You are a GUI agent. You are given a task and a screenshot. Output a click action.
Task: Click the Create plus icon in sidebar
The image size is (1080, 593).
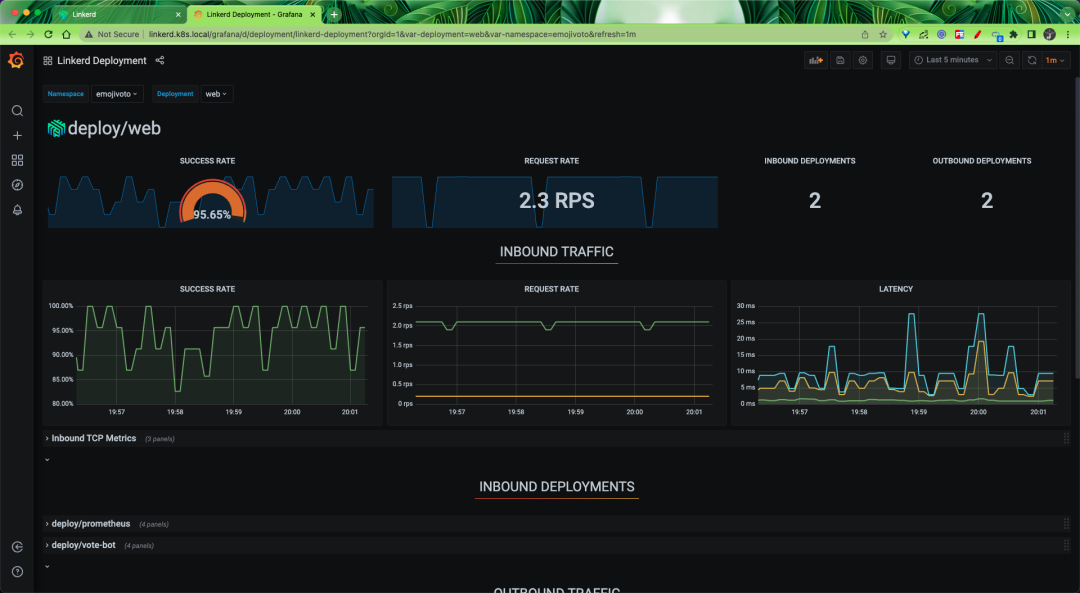pos(17,136)
